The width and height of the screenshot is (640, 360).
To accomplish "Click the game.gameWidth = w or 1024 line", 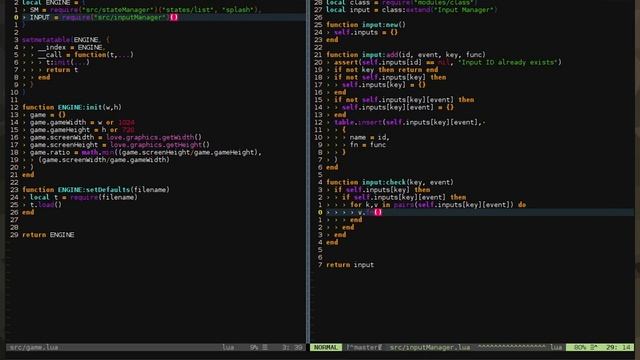I will click(82, 122).
